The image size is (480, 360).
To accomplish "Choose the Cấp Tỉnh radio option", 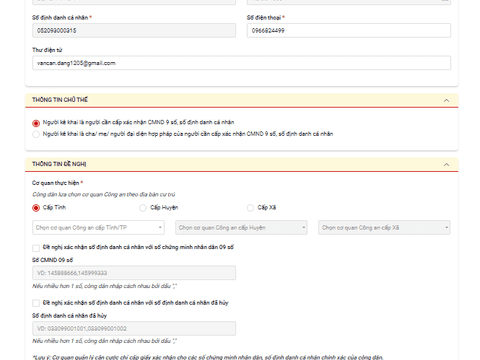I will [x=36, y=208].
